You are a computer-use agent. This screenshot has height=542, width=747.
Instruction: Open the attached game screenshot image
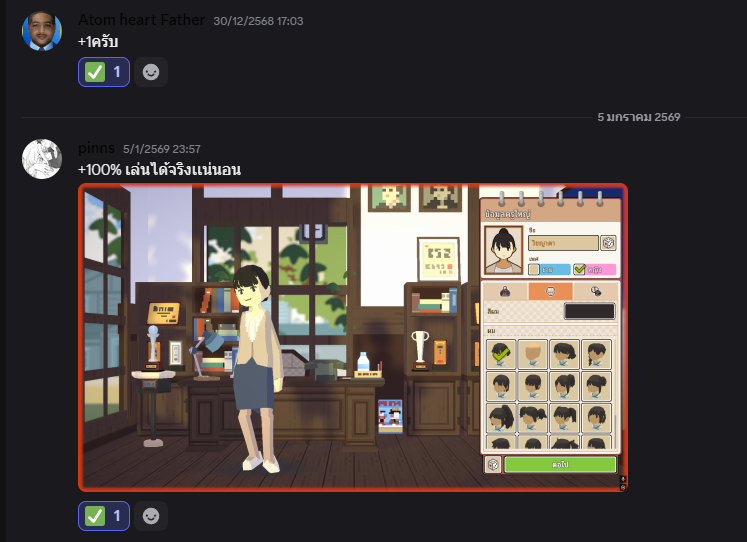[280, 337]
